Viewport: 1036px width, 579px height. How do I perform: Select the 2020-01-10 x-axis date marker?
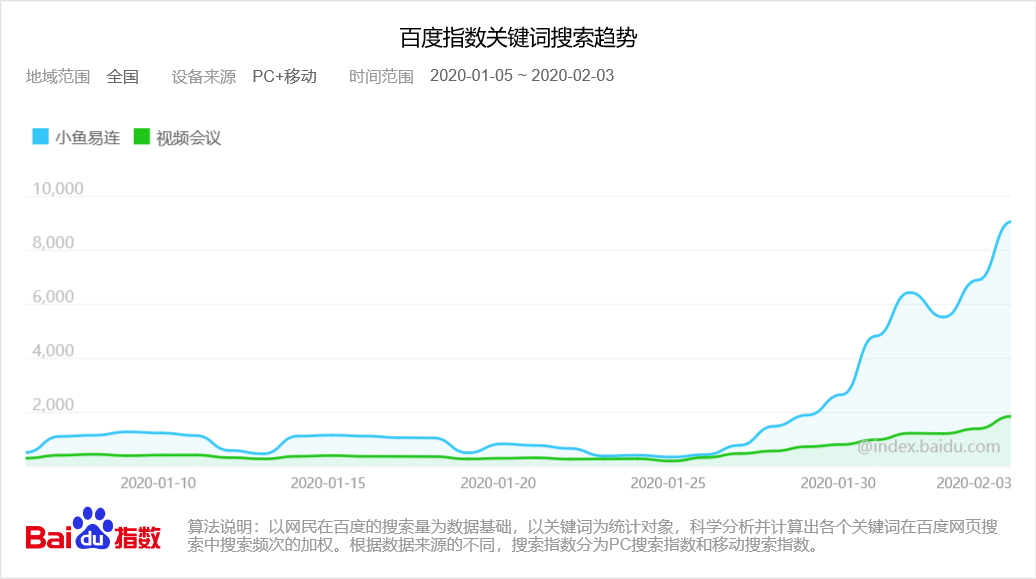point(158,482)
